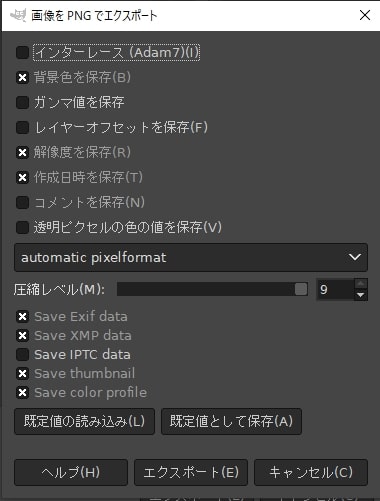
Task: Click the エクスポート(E) button
Action: pyautogui.click(x=191, y=472)
